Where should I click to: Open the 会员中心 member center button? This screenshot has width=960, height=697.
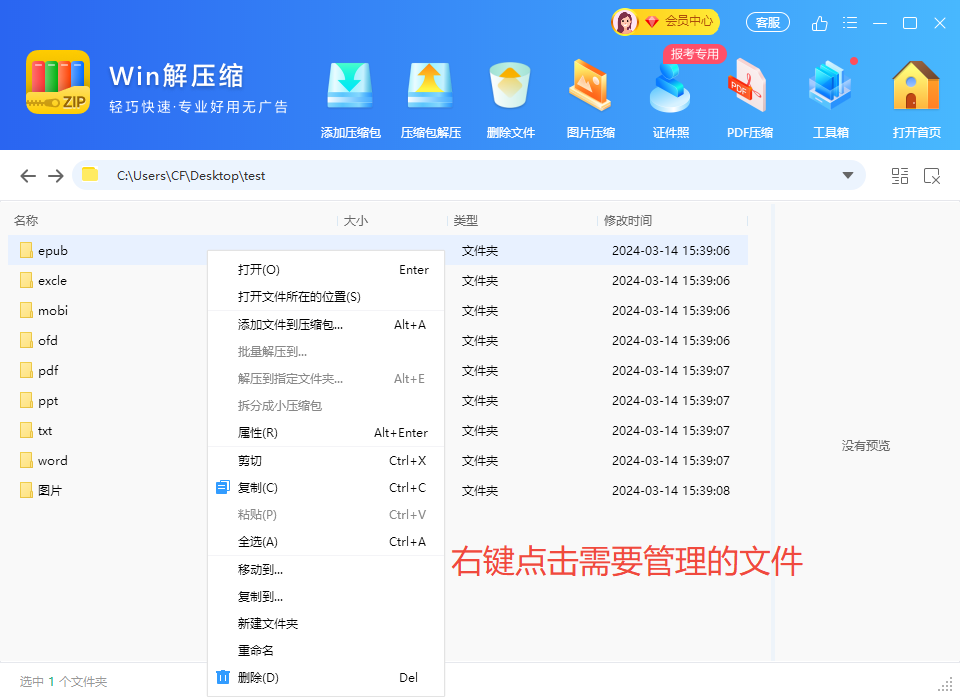click(x=666, y=22)
